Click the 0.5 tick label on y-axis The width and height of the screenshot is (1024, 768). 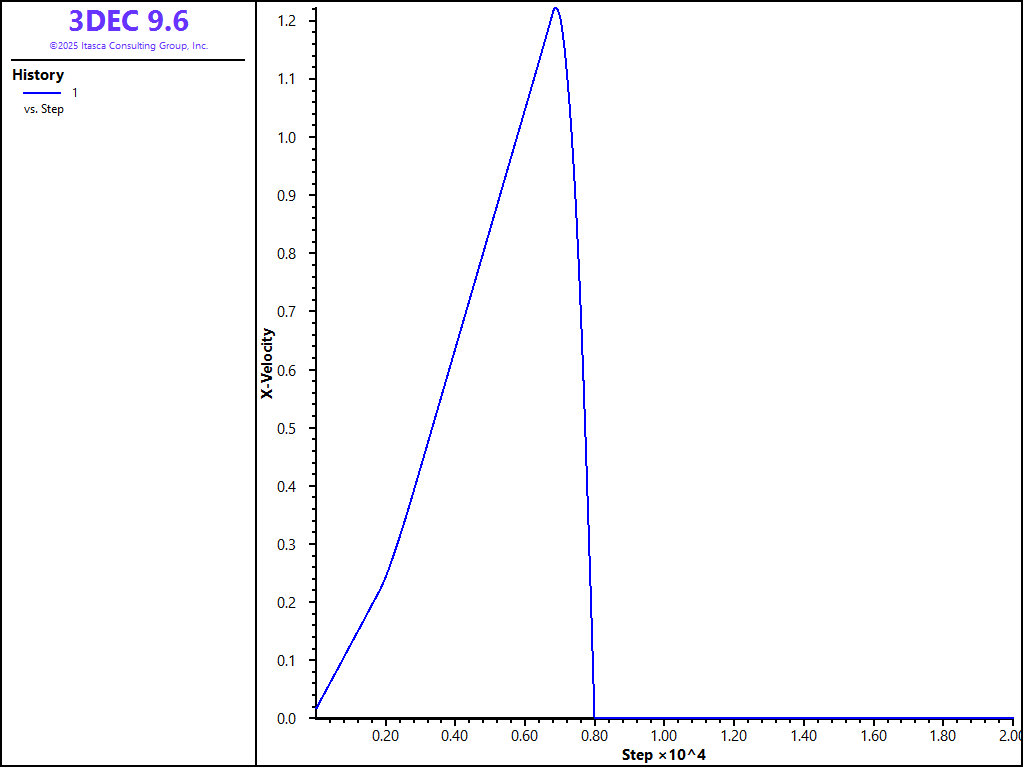pyautogui.click(x=287, y=428)
